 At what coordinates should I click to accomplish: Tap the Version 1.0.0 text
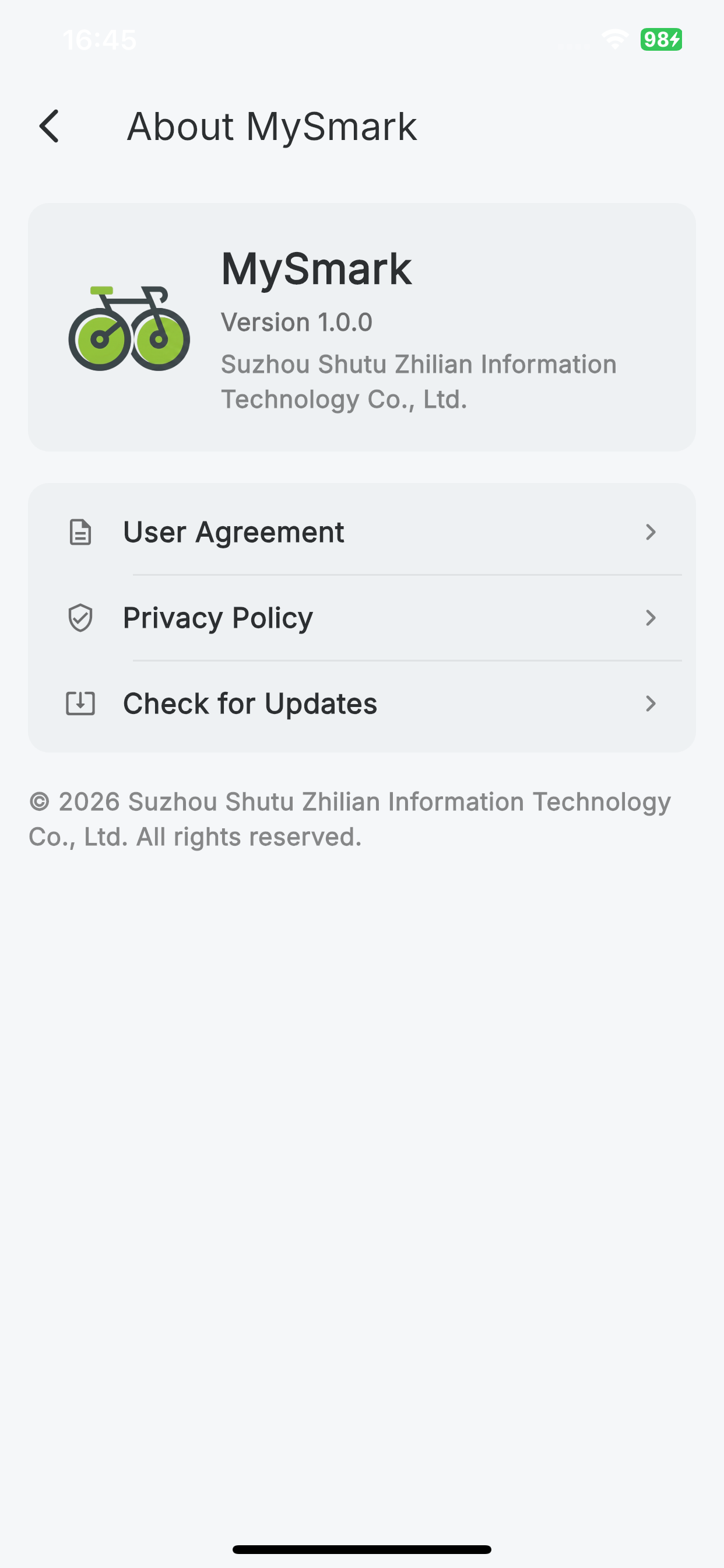point(296,322)
